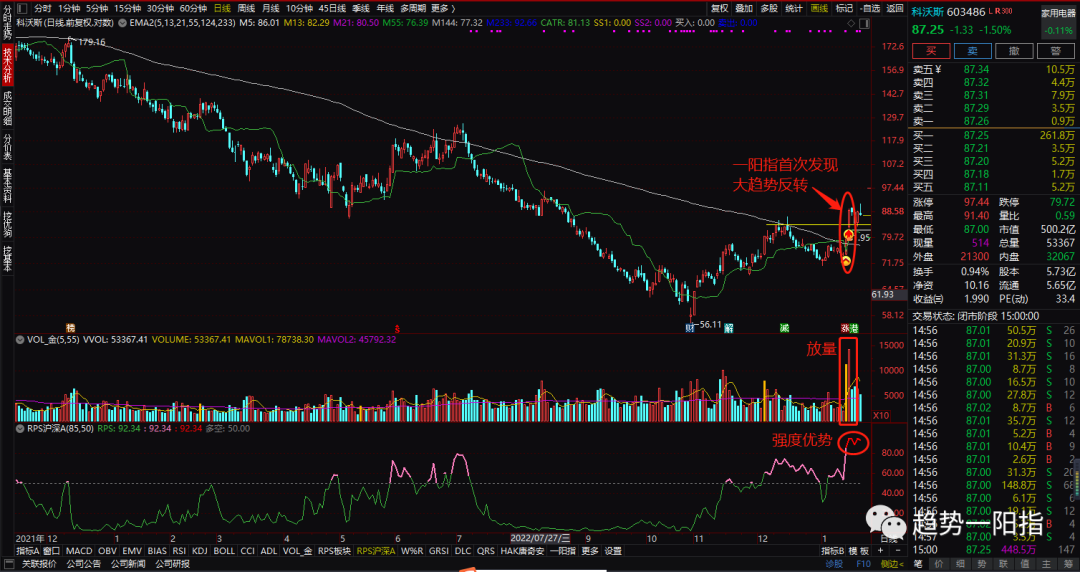The width and height of the screenshot is (1080, 572).
Task: Click the 诊股 diagnosis link
Action: click(x=834, y=564)
